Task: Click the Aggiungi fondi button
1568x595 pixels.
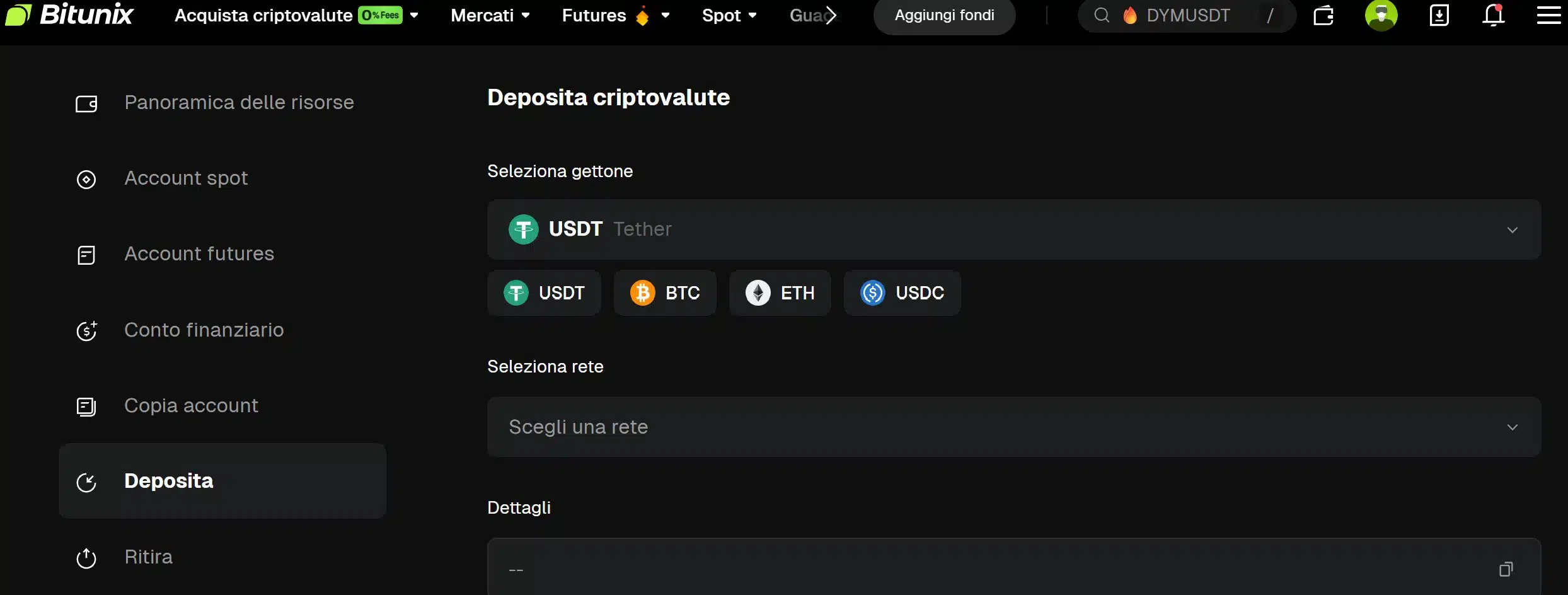Action: coord(943,15)
